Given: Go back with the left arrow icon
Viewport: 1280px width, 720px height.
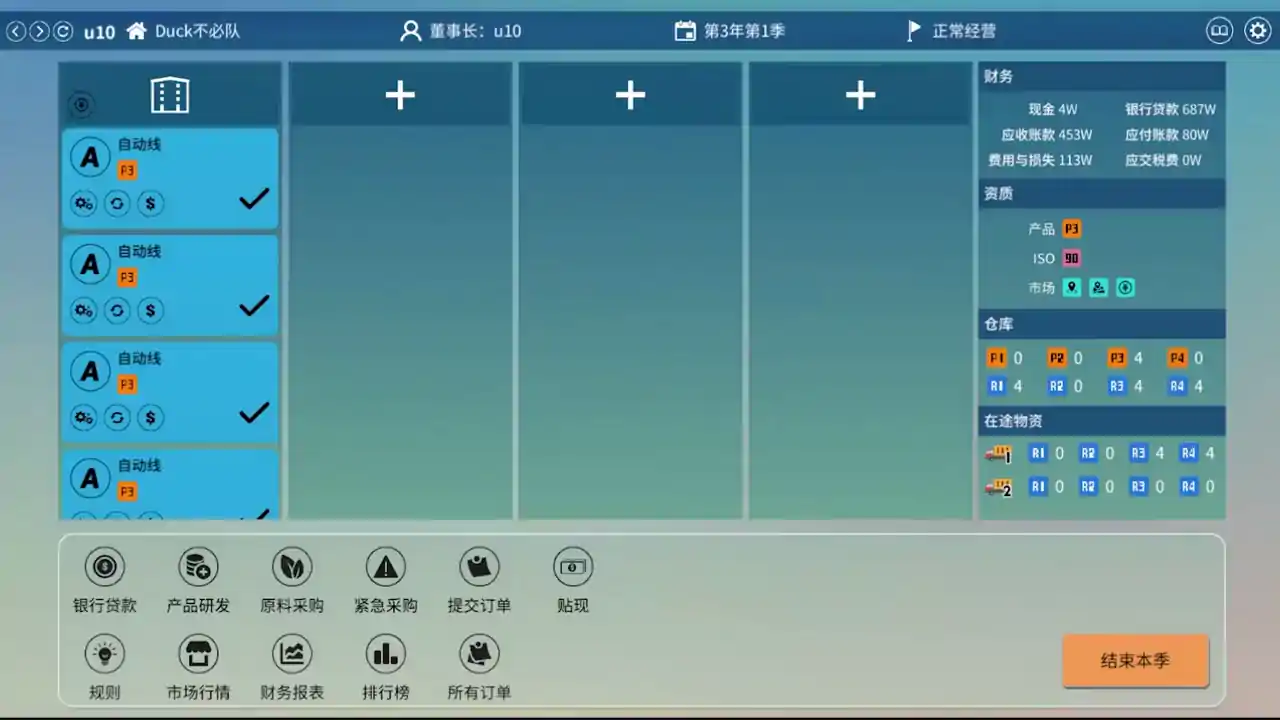Looking at the screenshot, I should [x=16, y=31].
